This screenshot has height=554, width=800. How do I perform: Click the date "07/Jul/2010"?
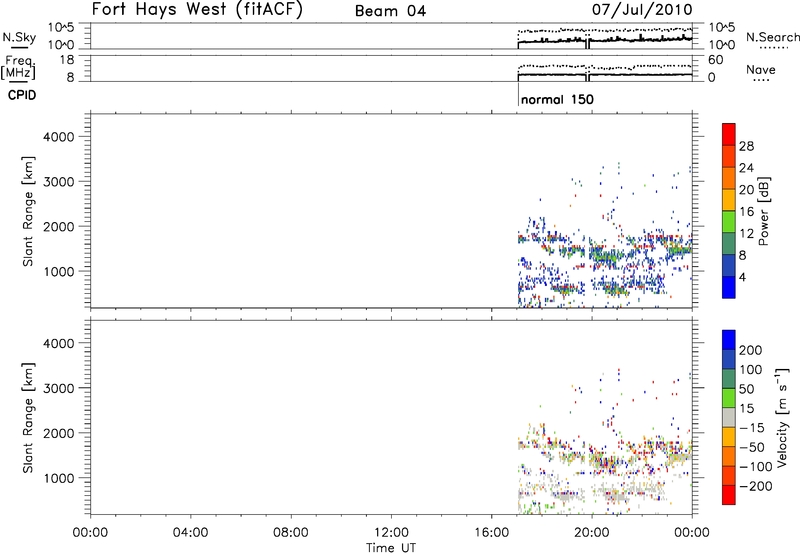click(642, 10)
